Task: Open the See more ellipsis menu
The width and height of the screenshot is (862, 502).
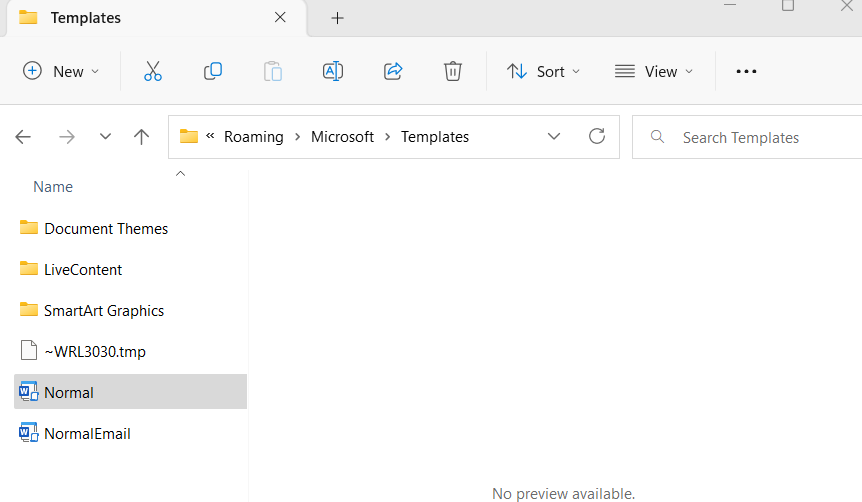Action: pyautogui.click(x=746, y=71)
